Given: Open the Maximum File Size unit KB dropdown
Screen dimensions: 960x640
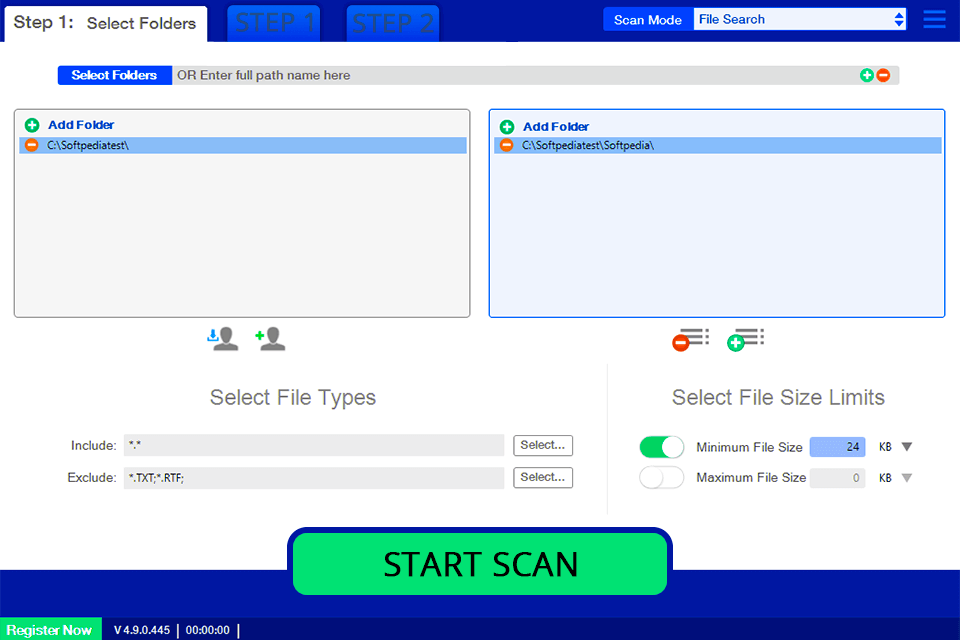Looking at the screenshot, I should click(x=907, y=478).
